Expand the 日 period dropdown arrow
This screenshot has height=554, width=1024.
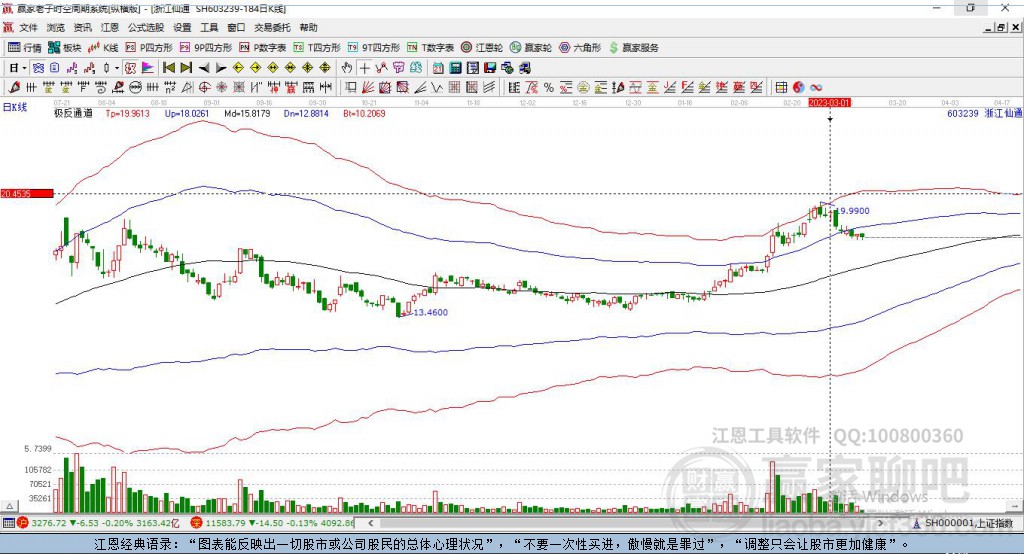tap(24, 68)
